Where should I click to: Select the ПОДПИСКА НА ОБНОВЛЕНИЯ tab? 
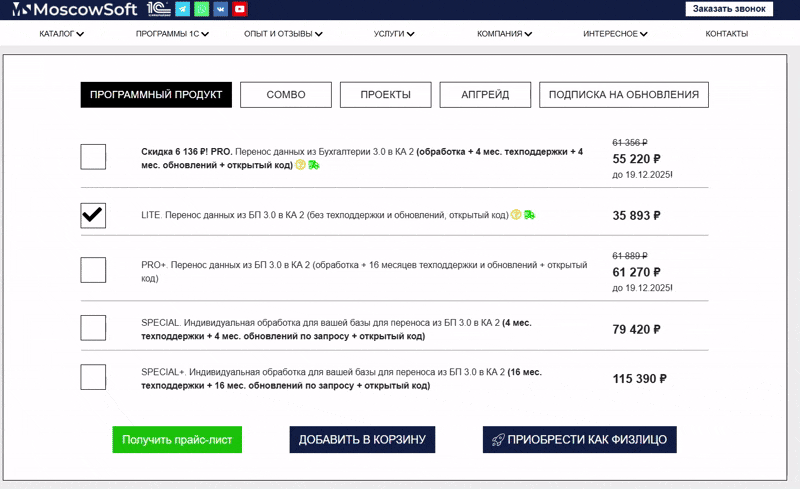(x=623, y=95)
